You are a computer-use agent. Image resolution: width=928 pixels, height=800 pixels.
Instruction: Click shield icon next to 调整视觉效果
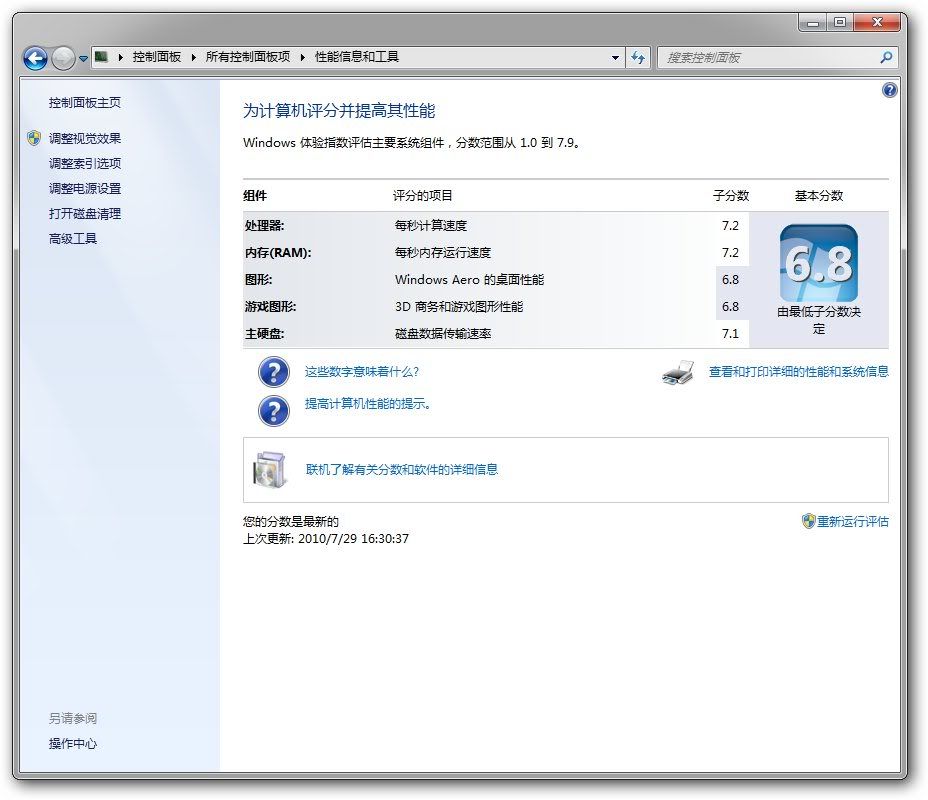point(34,138)
